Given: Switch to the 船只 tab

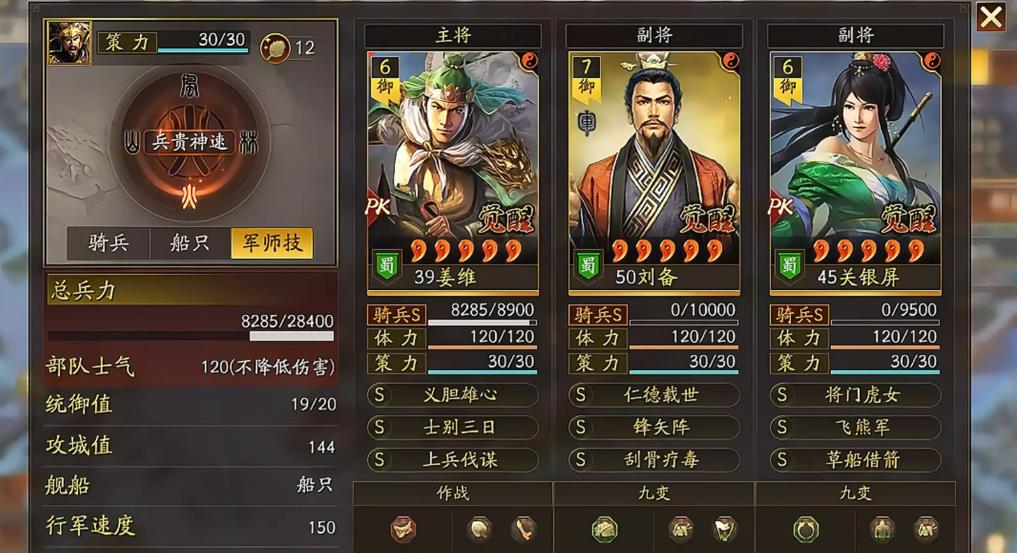Looking at the screenshot, I should [190, 243].
